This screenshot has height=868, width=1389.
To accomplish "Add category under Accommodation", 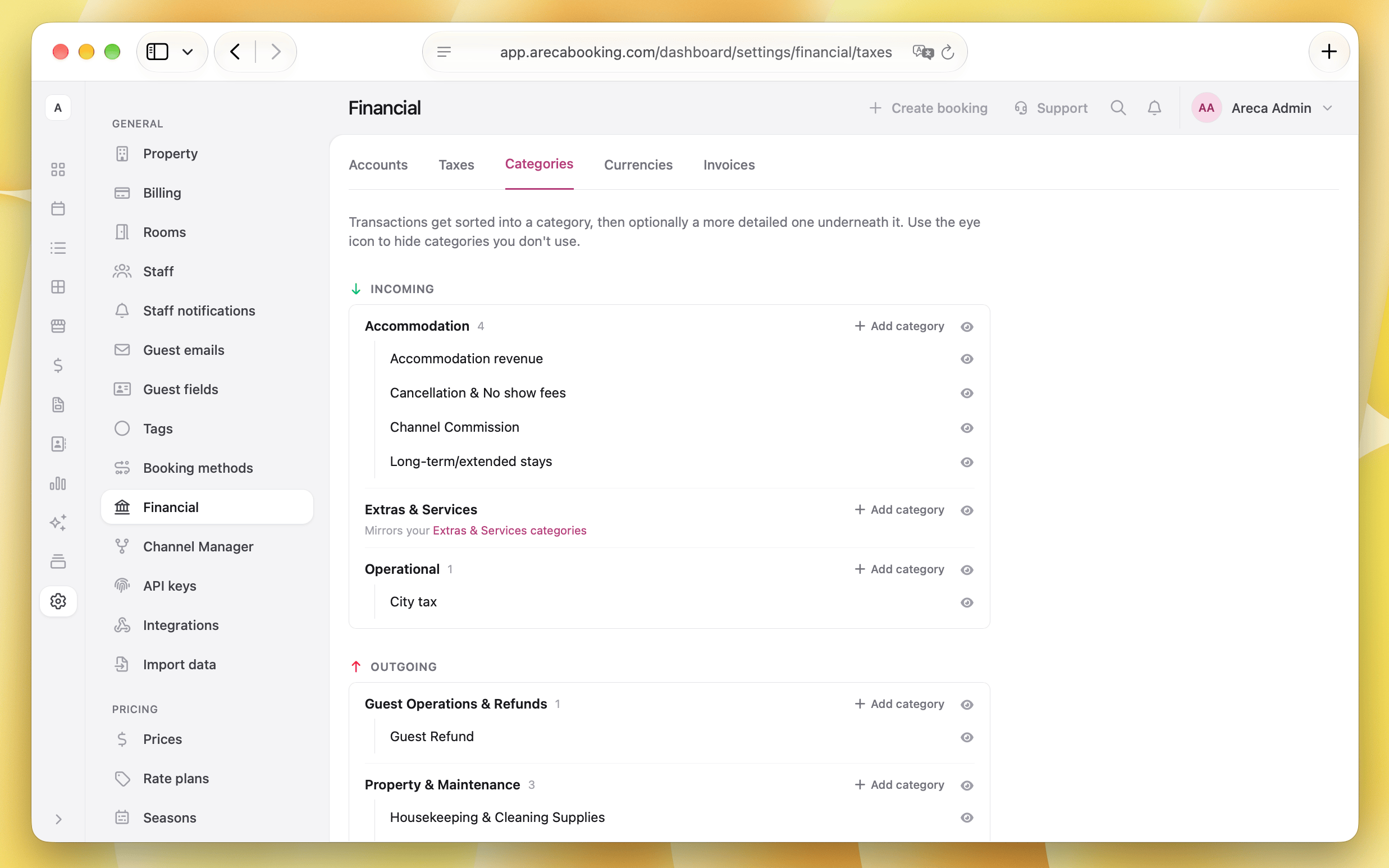I will pos(899,326).
